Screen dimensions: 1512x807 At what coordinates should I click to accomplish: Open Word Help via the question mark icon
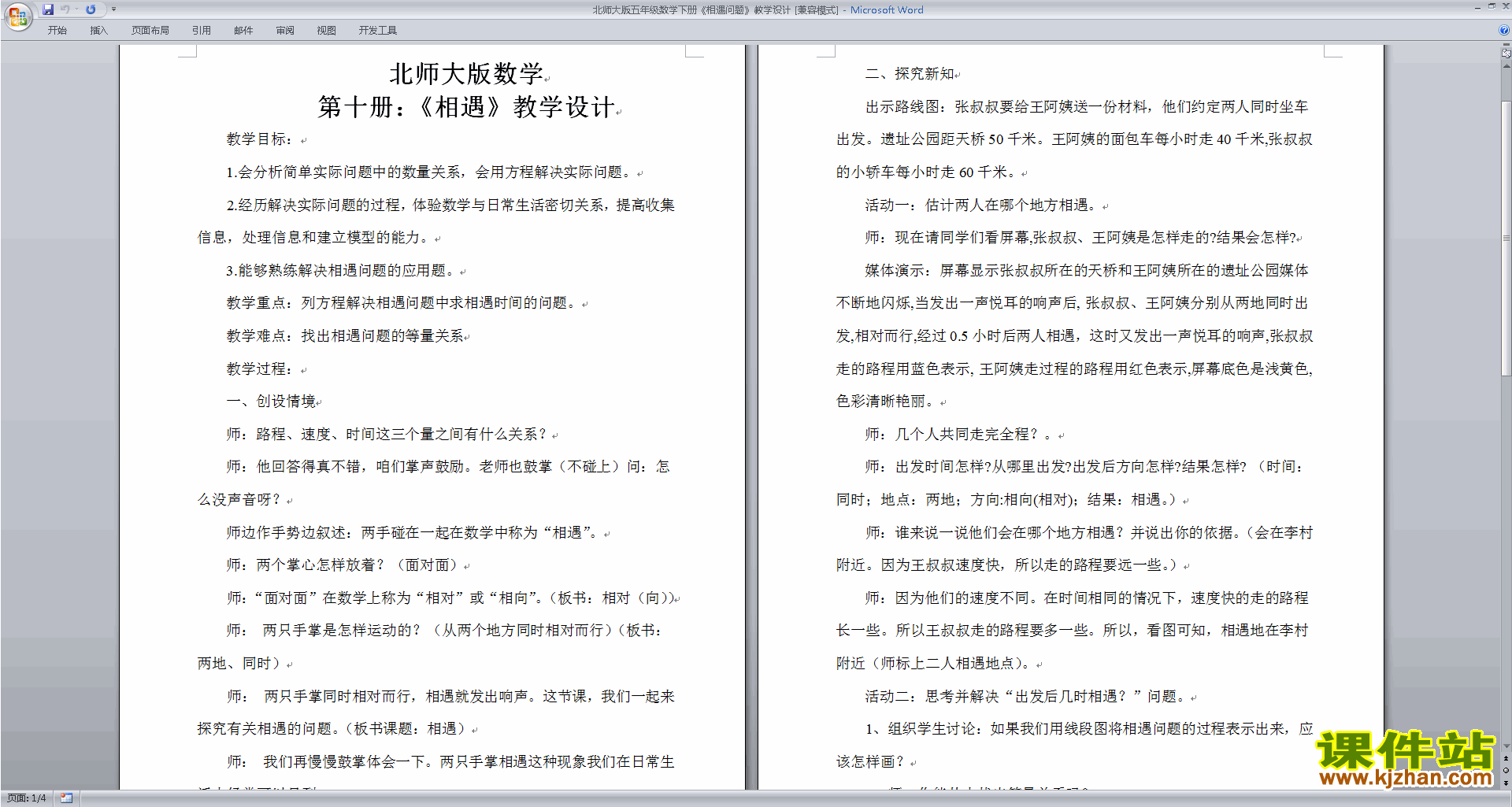coord(1504,30)
